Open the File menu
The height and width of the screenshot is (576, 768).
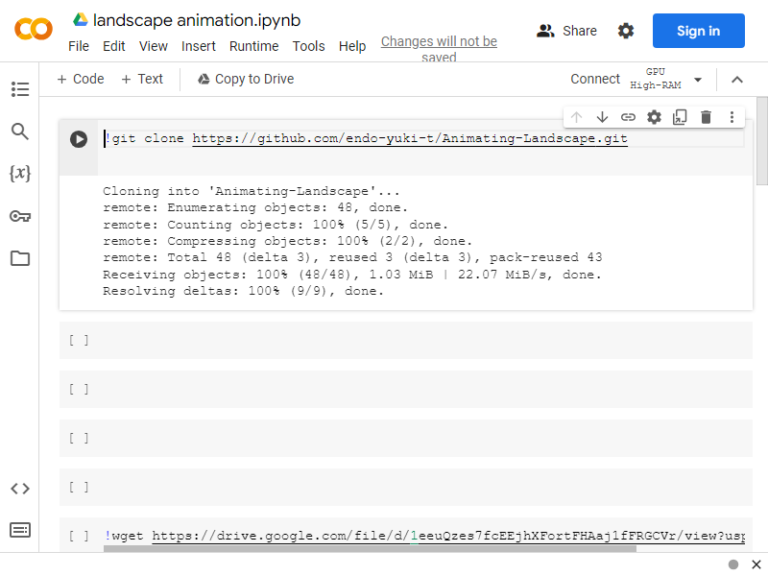pyautogui.click(x=78, y=46)
